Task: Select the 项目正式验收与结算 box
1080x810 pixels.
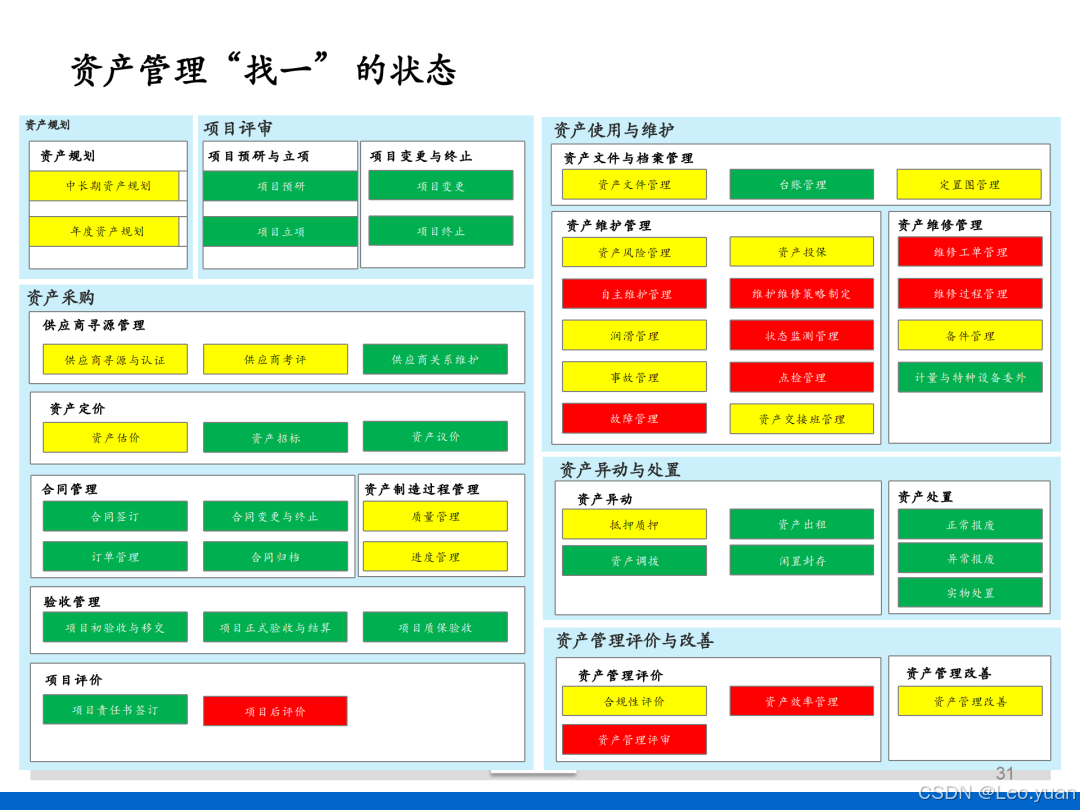Action: [276, 627]
